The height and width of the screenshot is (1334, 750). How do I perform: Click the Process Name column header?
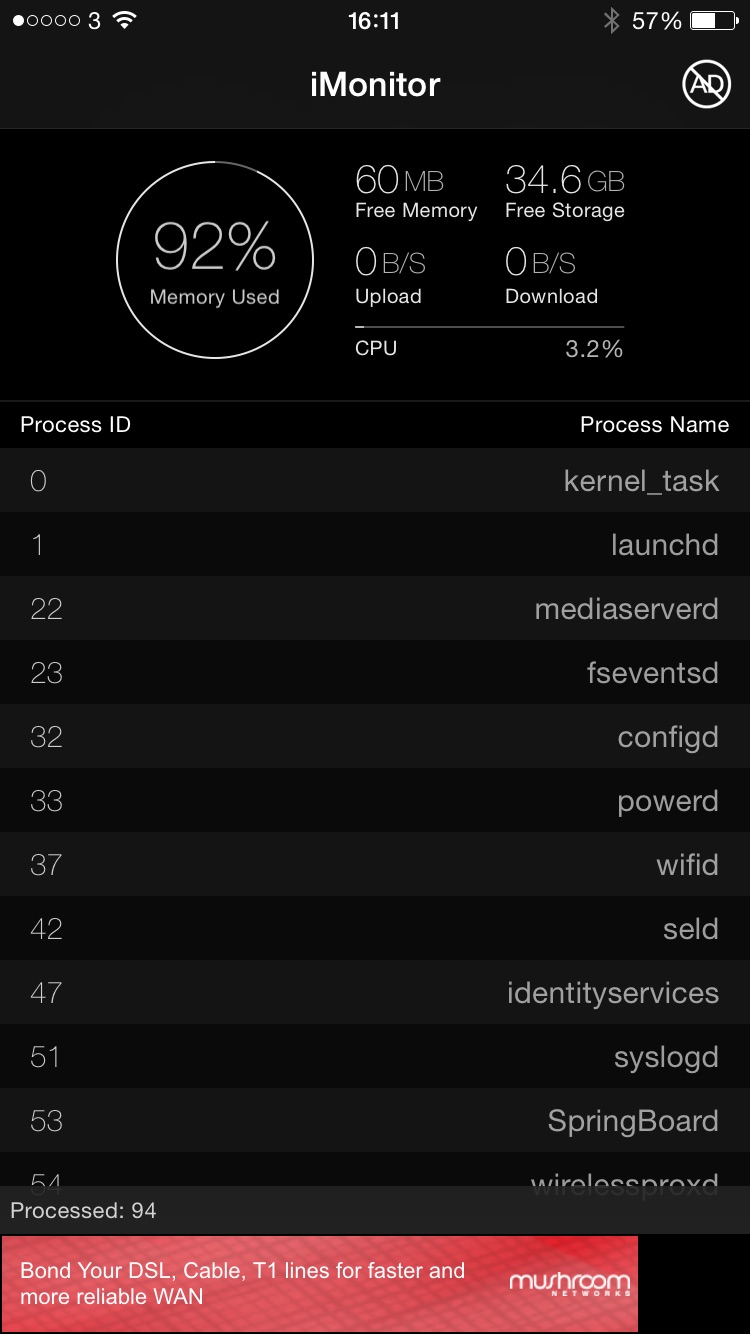[x=654, y=424]
